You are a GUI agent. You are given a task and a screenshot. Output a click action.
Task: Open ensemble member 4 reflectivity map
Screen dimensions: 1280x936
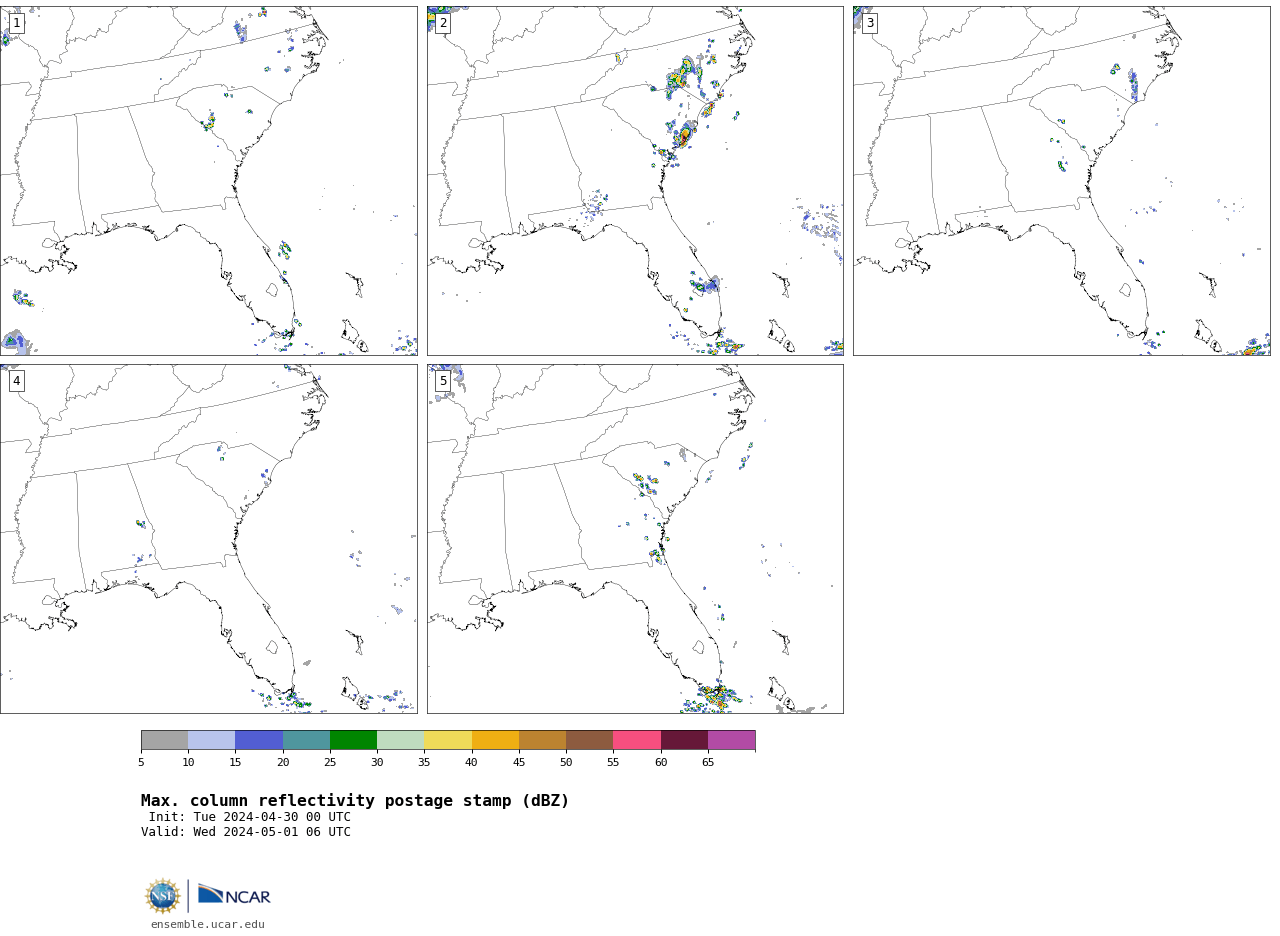209,539
